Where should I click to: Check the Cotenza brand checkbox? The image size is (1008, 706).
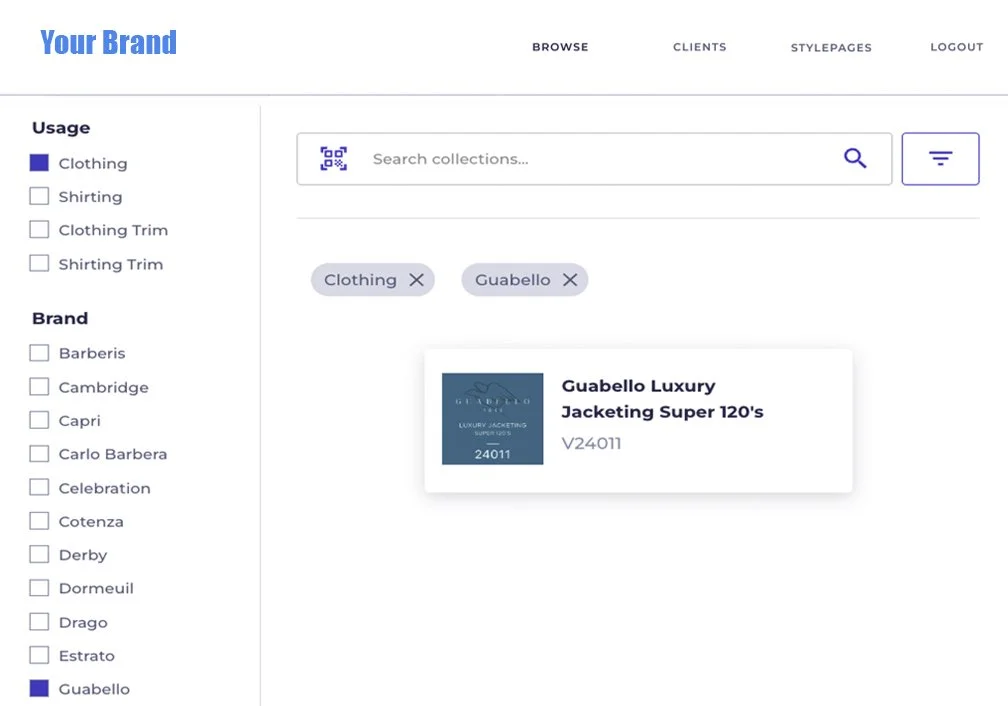pos(39,521)
